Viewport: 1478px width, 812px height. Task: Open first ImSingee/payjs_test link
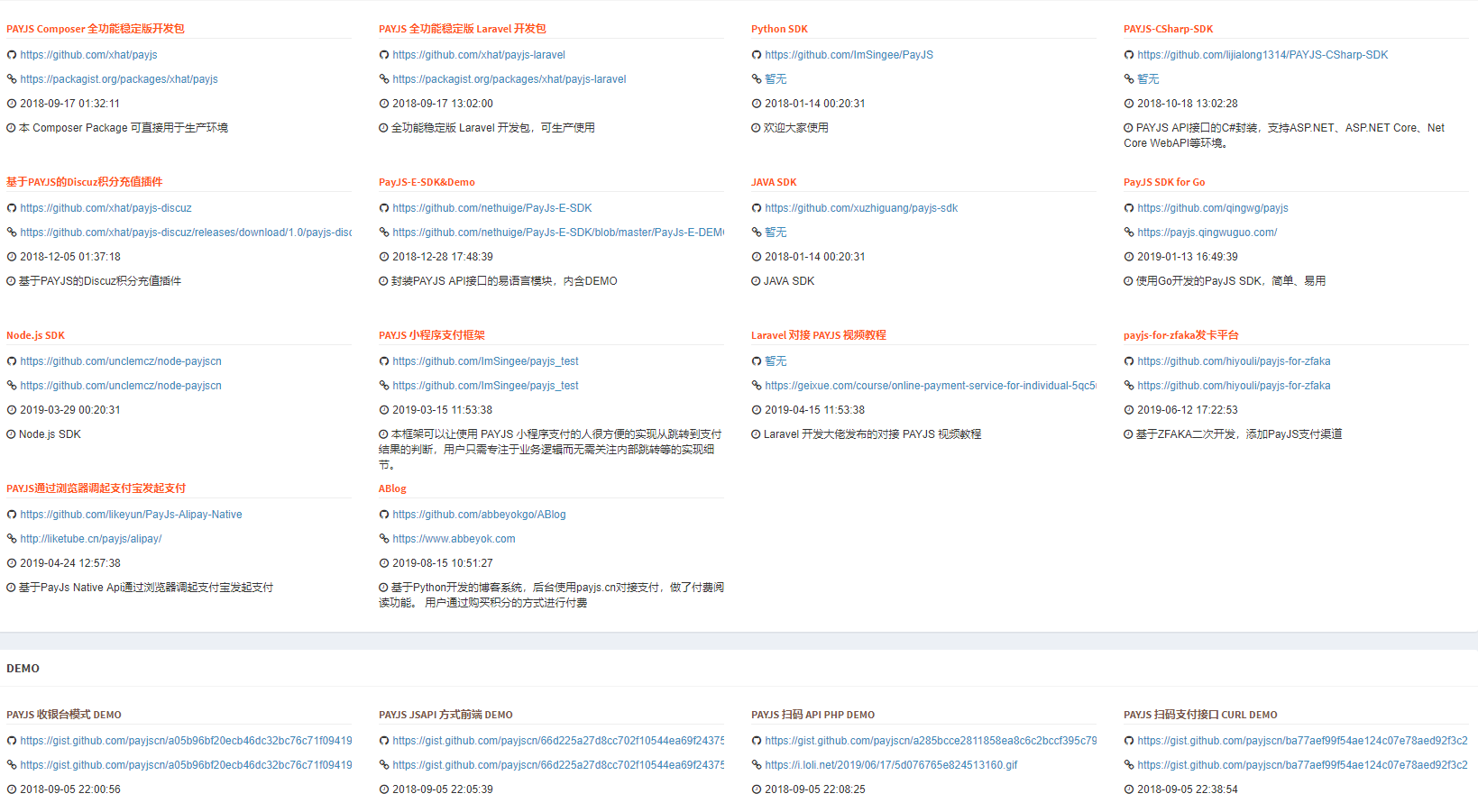pyautogui.click(x=485, y=361)
